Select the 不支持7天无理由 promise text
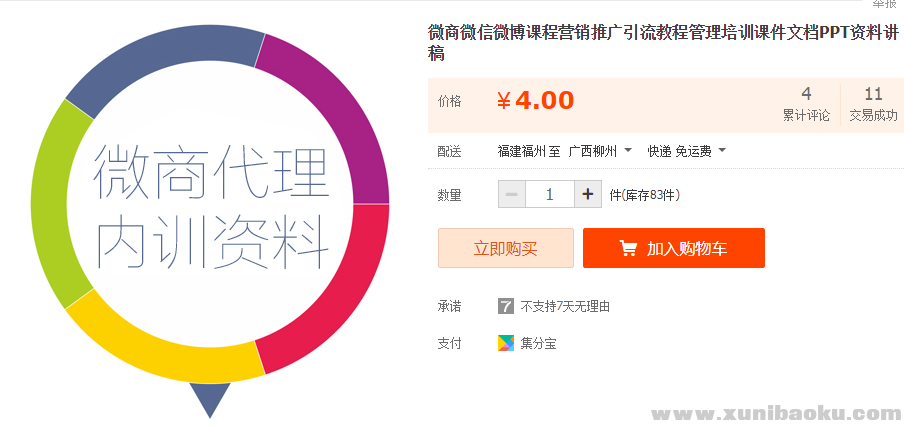The width and height of the screenshot is (904, 426). pyautogui.click(x=565, y=306)
